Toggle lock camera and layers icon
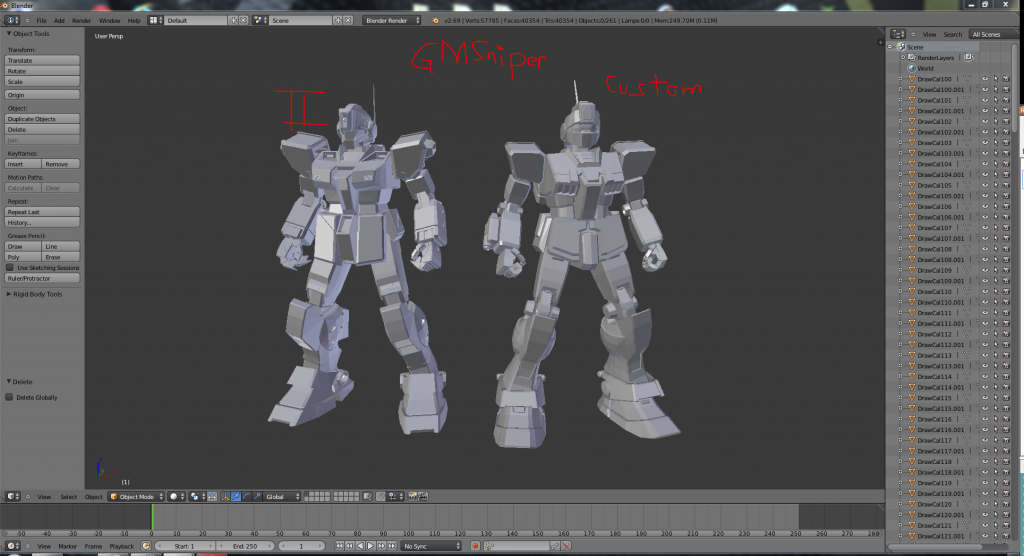The height and width of the screenshot is (556, 1024). pyautogui.click(x=368, y=497)
